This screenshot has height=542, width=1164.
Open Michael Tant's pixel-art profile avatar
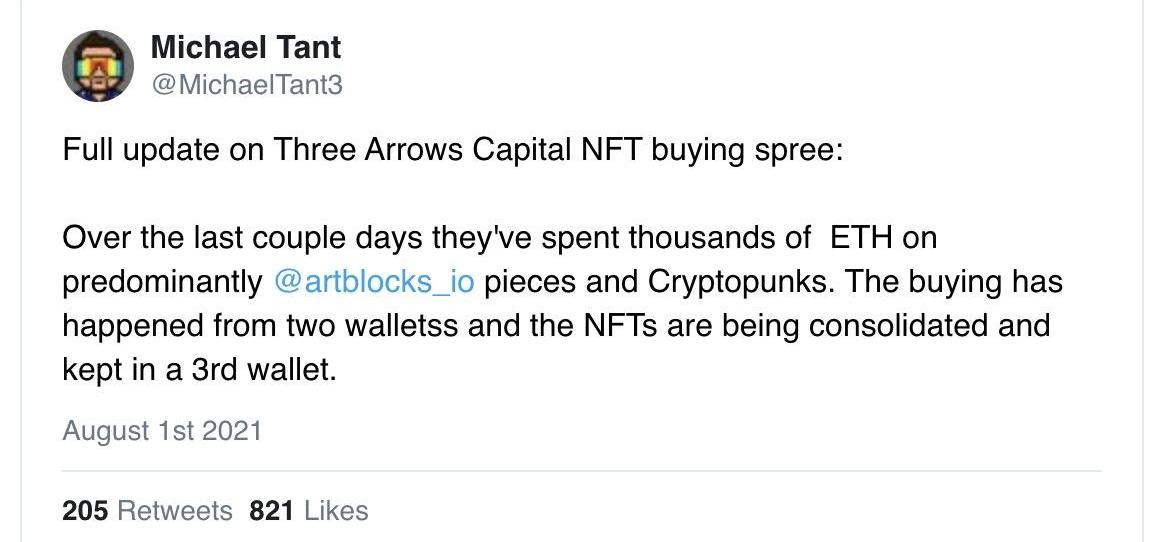[x=98, y=66]
